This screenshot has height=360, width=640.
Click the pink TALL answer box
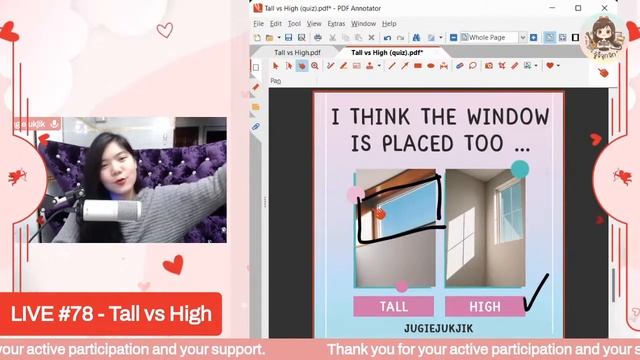[x=393, y=306]
